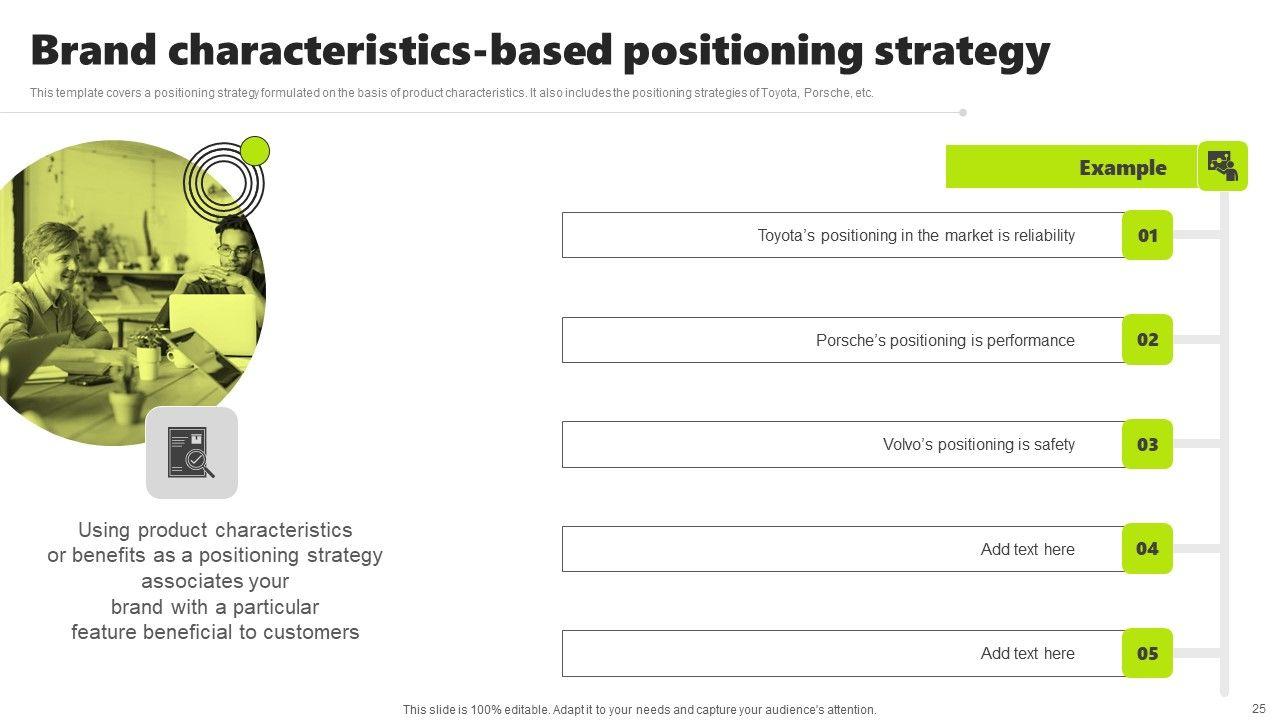The width and height of the screenshot is (1280, 720).
Task: Select the green 03 number badge
Action: (x=1147, y=444)
